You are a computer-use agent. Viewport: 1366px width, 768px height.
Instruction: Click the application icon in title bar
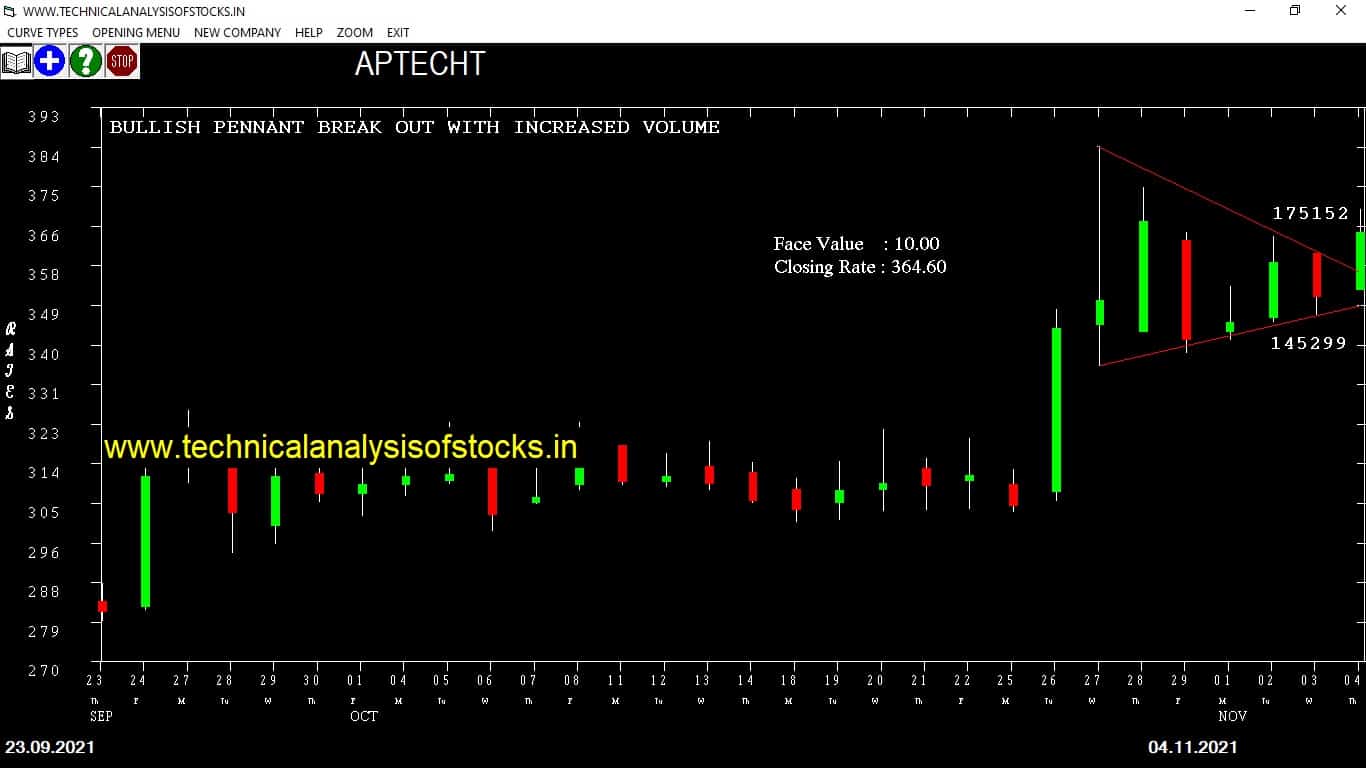11,11
